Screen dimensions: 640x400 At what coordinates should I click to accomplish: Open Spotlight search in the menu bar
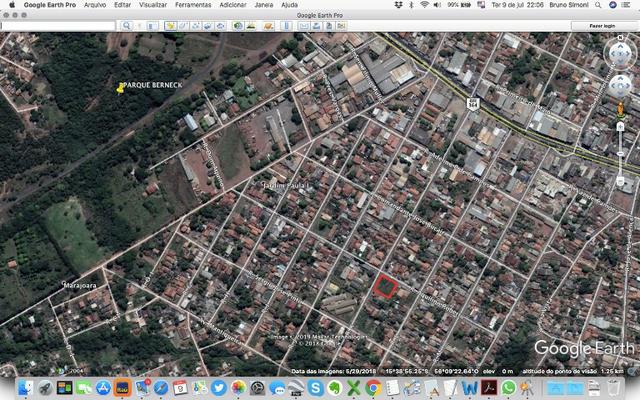pos(598,5)
